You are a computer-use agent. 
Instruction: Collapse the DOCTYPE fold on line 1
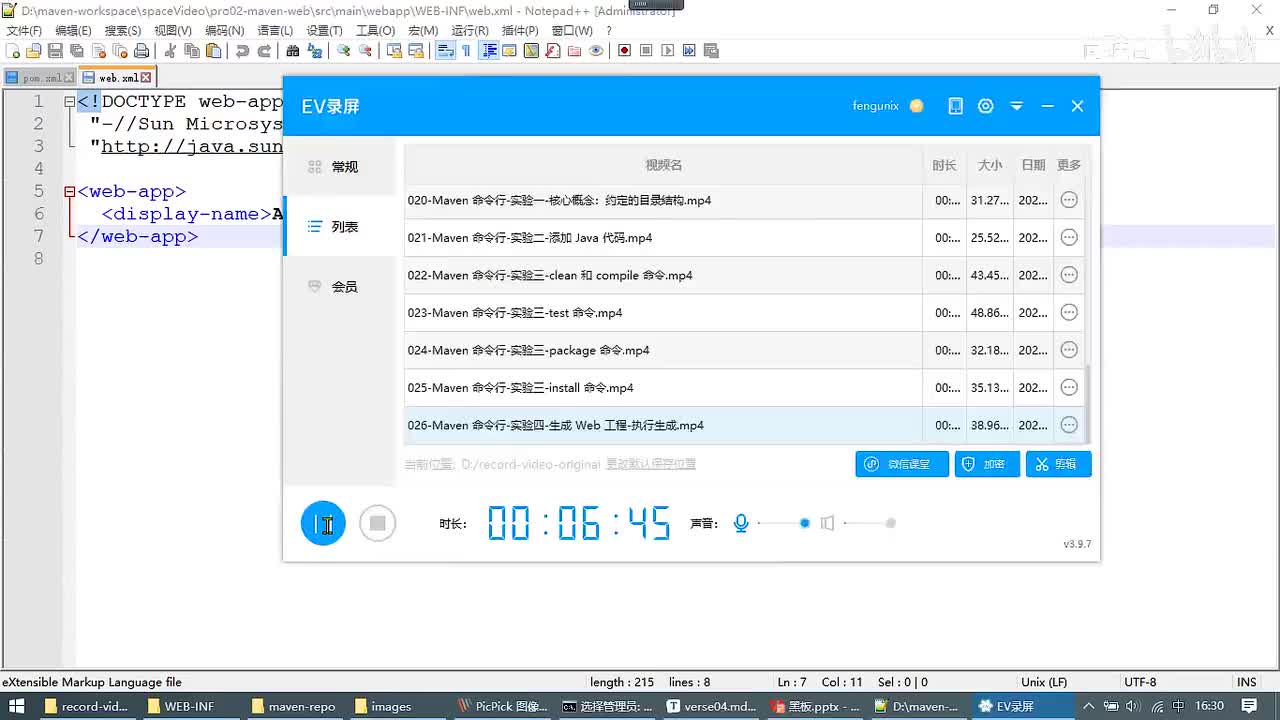coord(69,101)
